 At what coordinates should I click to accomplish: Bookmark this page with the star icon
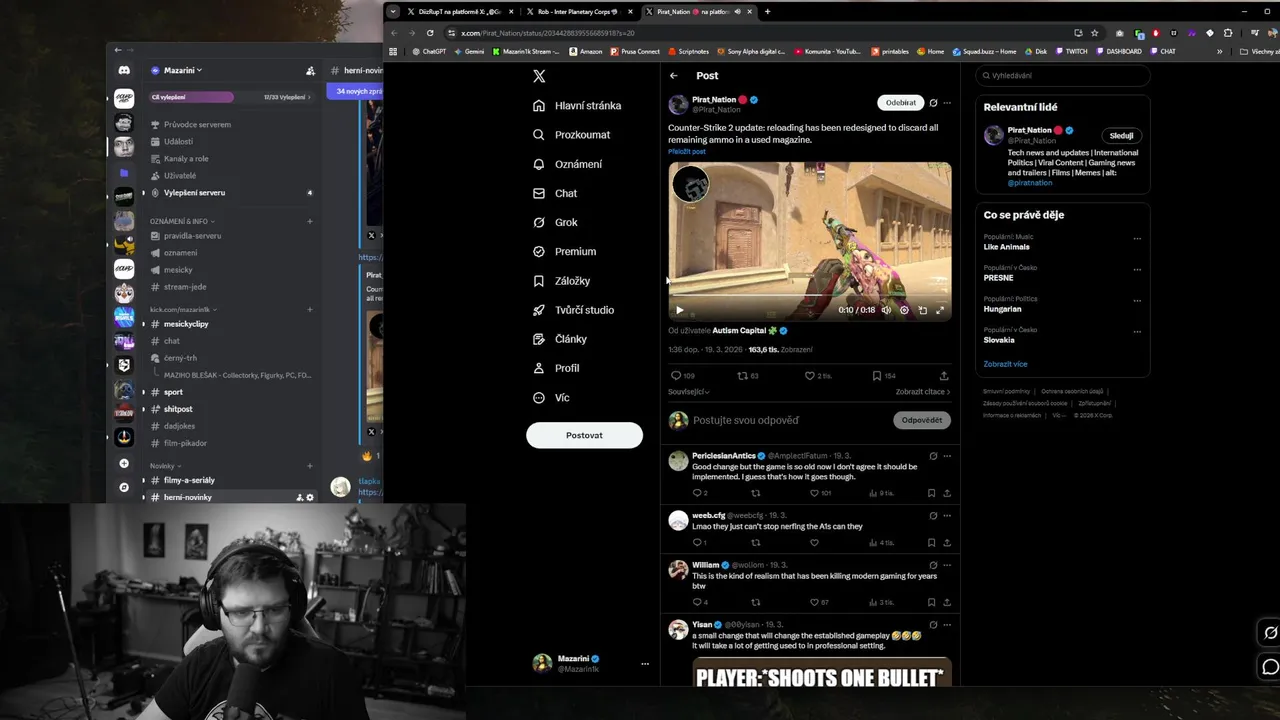pyautogui.click(x=1095, y=33)
